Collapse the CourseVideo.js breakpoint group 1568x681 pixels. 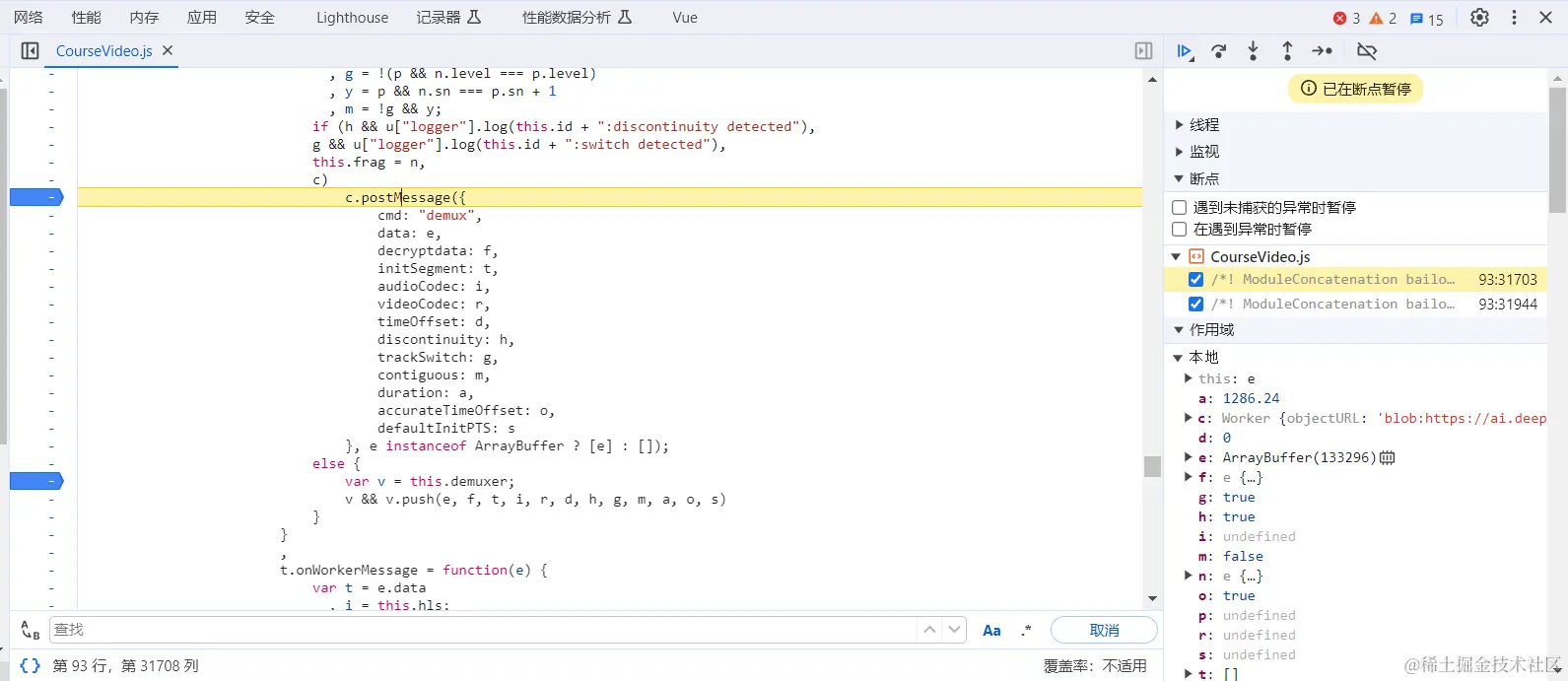click(1176, 256)
